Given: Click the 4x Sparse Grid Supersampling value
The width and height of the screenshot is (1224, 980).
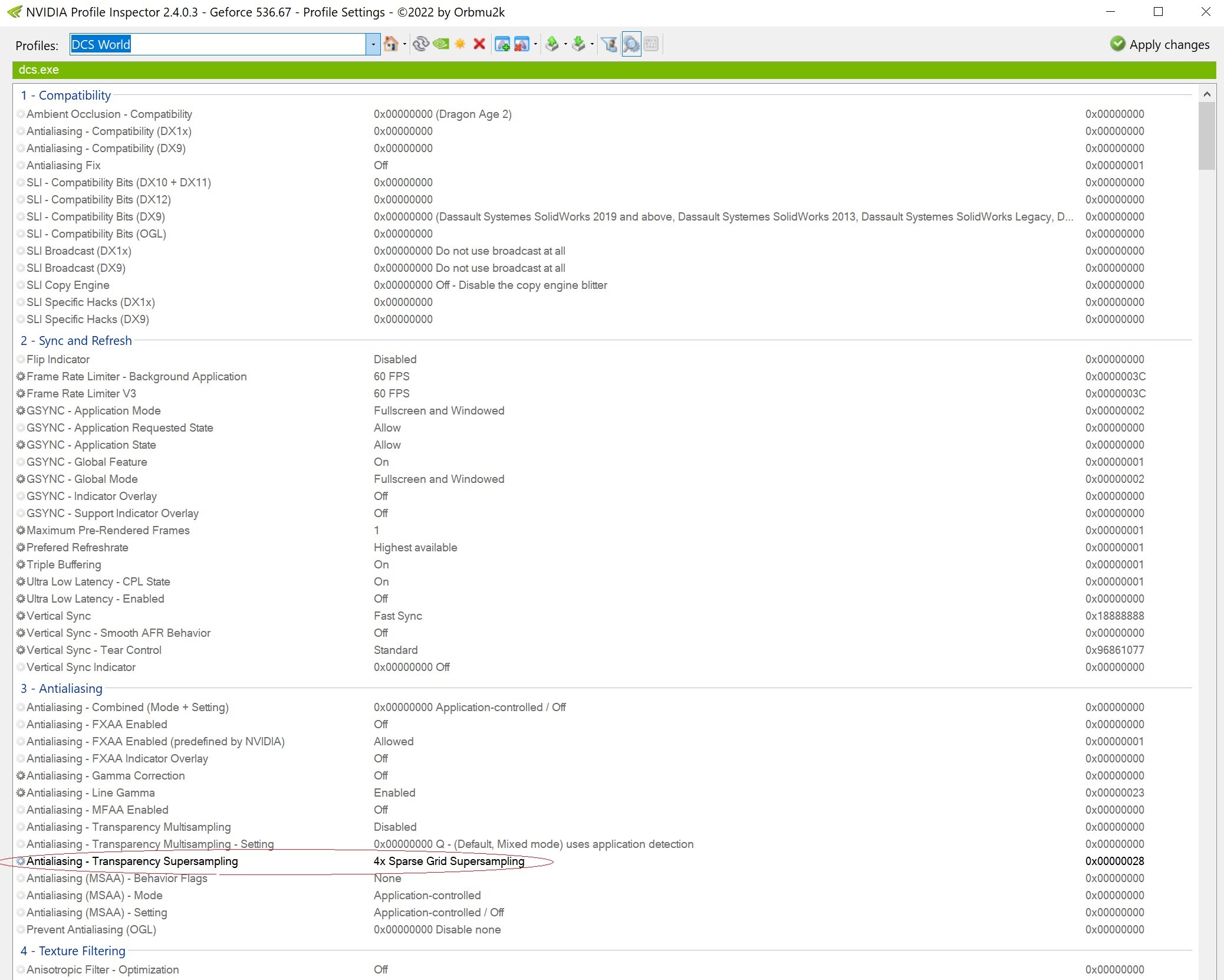Looking at the screenshot, I should [x=449, y=861].
